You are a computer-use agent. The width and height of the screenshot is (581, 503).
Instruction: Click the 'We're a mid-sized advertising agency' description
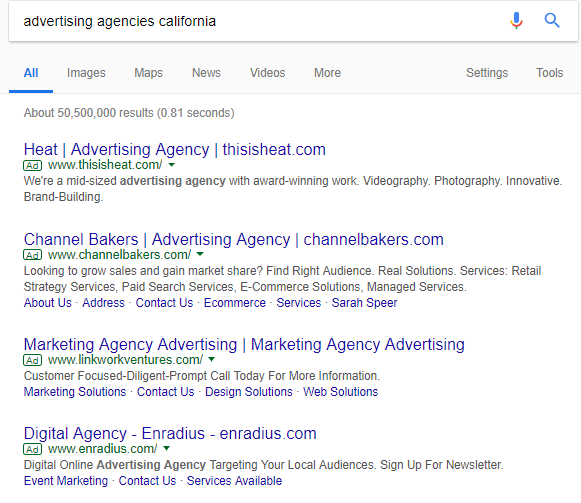click(293, 189)
